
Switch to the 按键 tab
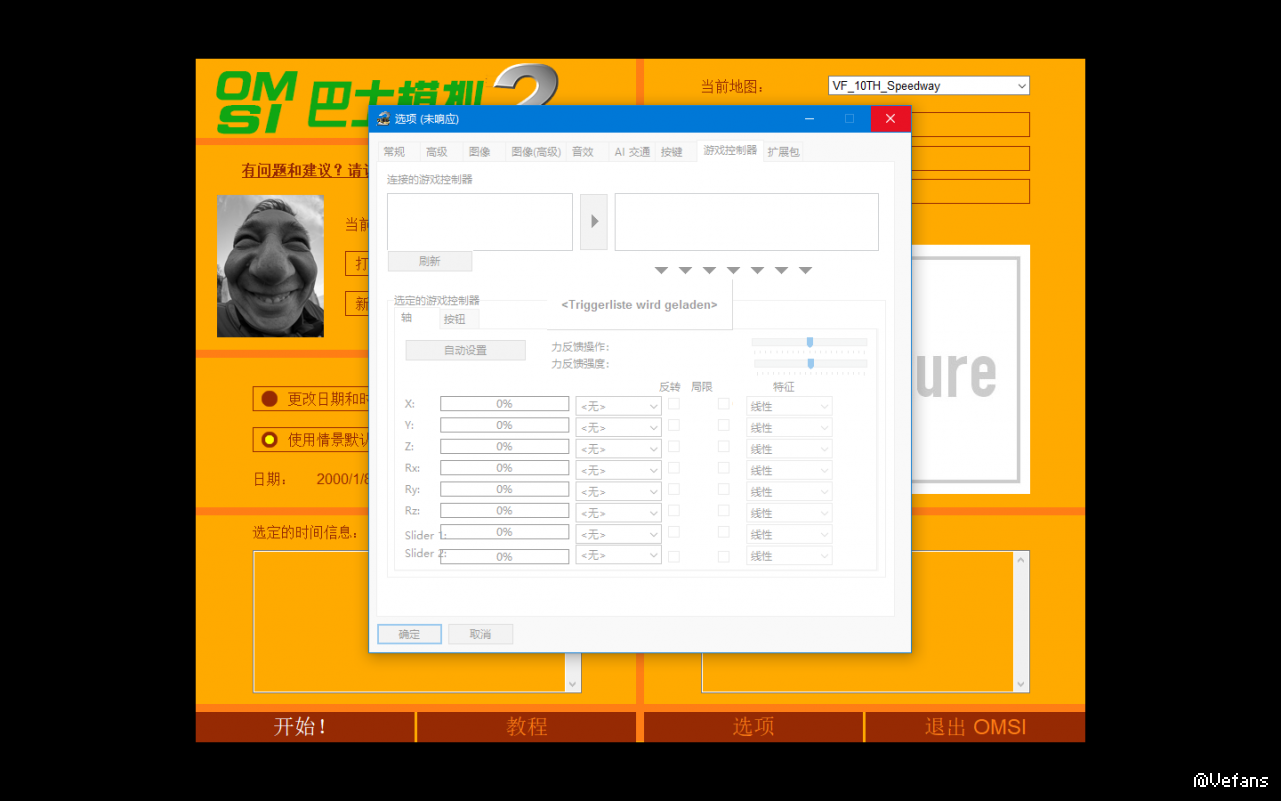(x=671, y=152)
